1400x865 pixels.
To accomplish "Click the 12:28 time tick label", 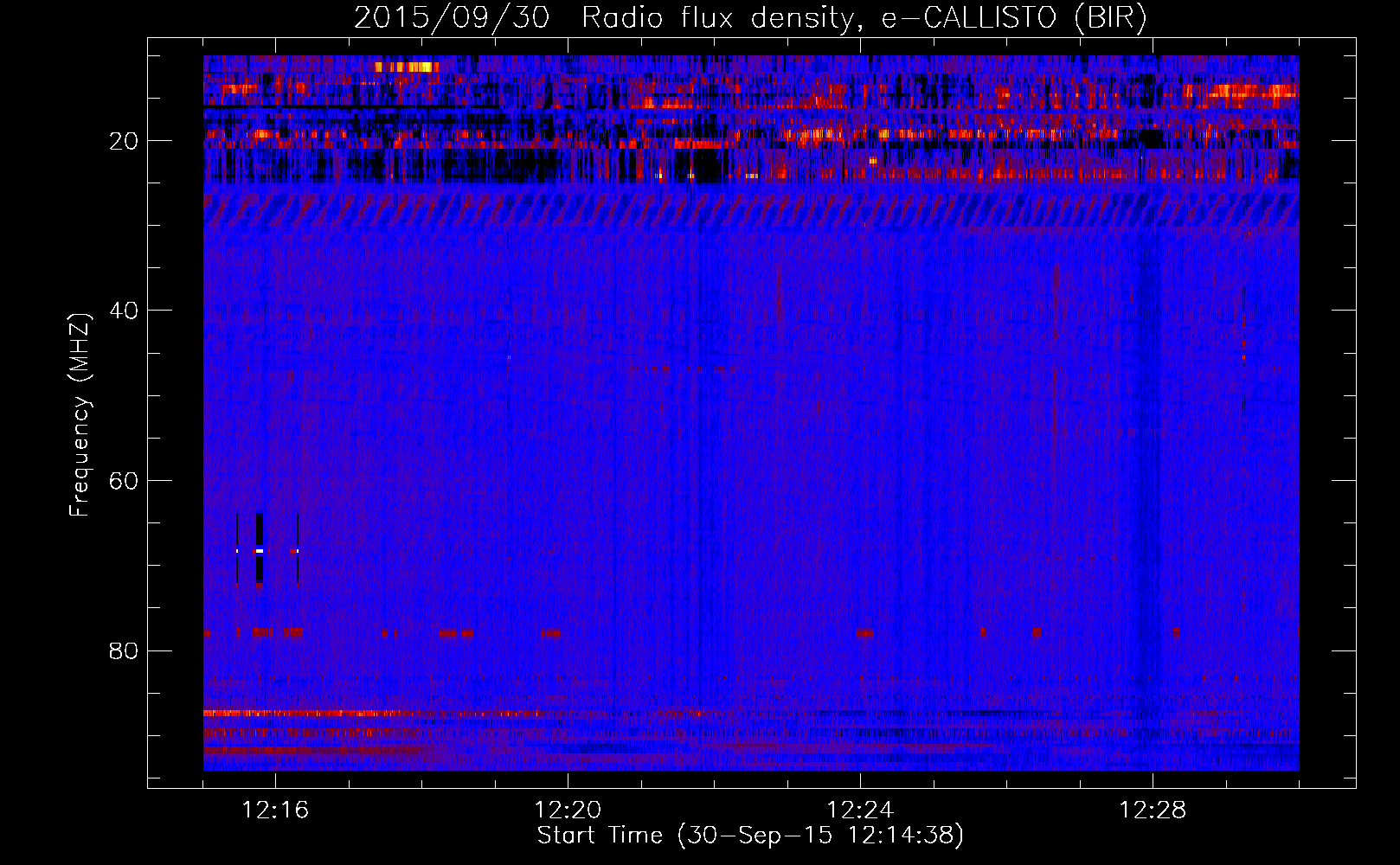I will [1153, 811].
